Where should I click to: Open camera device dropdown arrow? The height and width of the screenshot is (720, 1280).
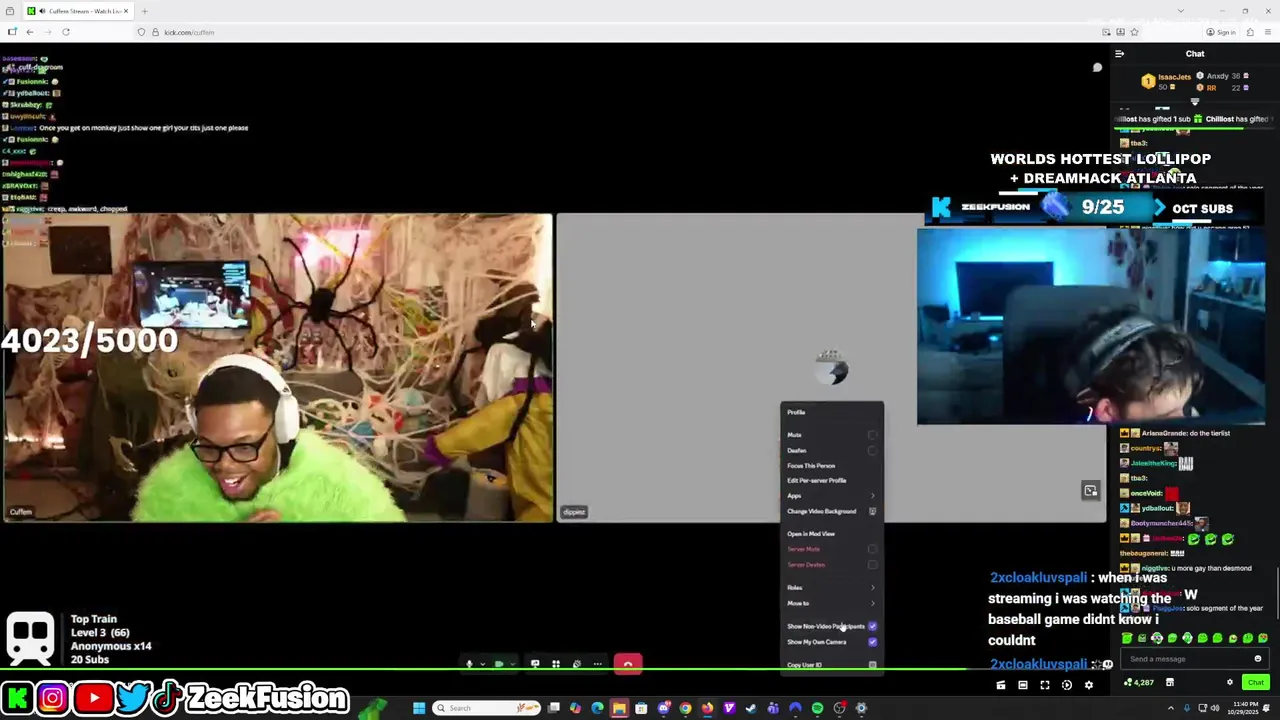pos(513,664)
